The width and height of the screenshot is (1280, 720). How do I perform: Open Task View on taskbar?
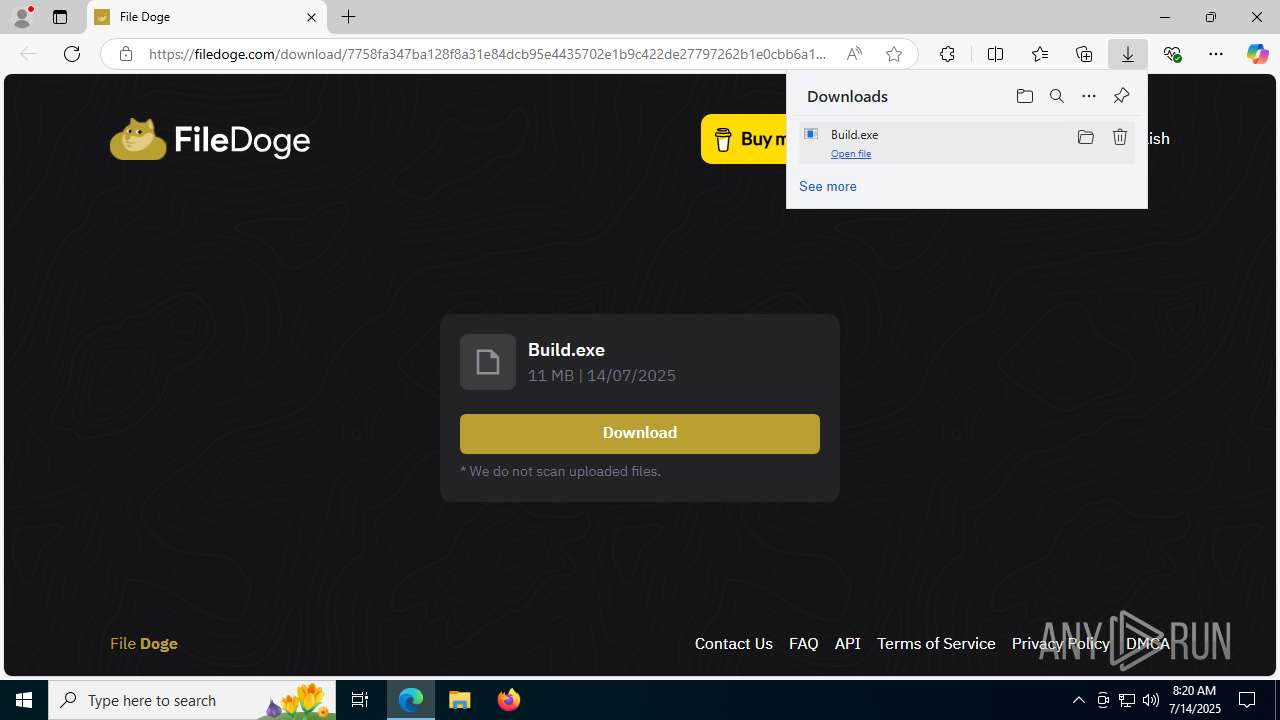tap(360, 700)
